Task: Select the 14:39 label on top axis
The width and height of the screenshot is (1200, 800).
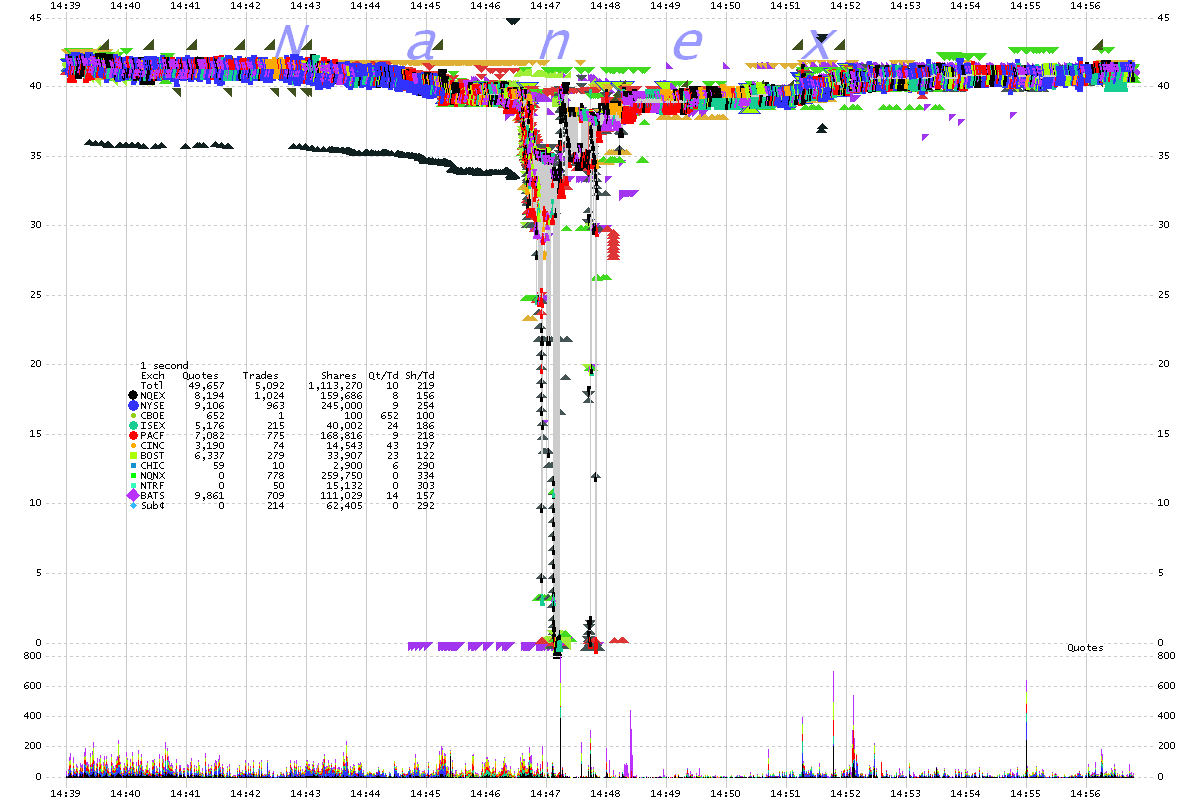Action: pos(66,6)
